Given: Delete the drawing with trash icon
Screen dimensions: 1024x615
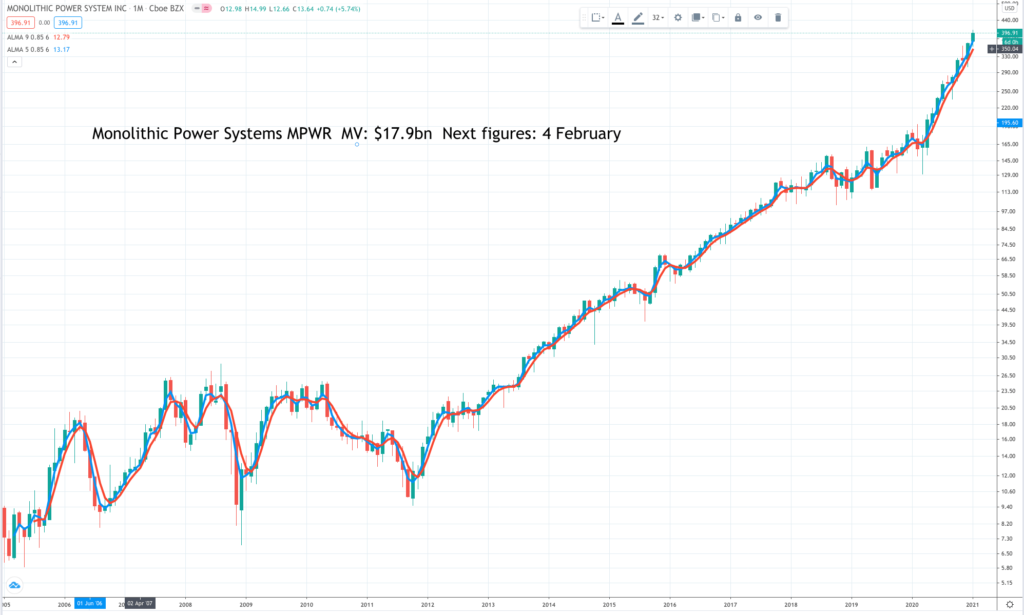Looking at the screenshot, I should pyautogui.click(x=778, y=18).
